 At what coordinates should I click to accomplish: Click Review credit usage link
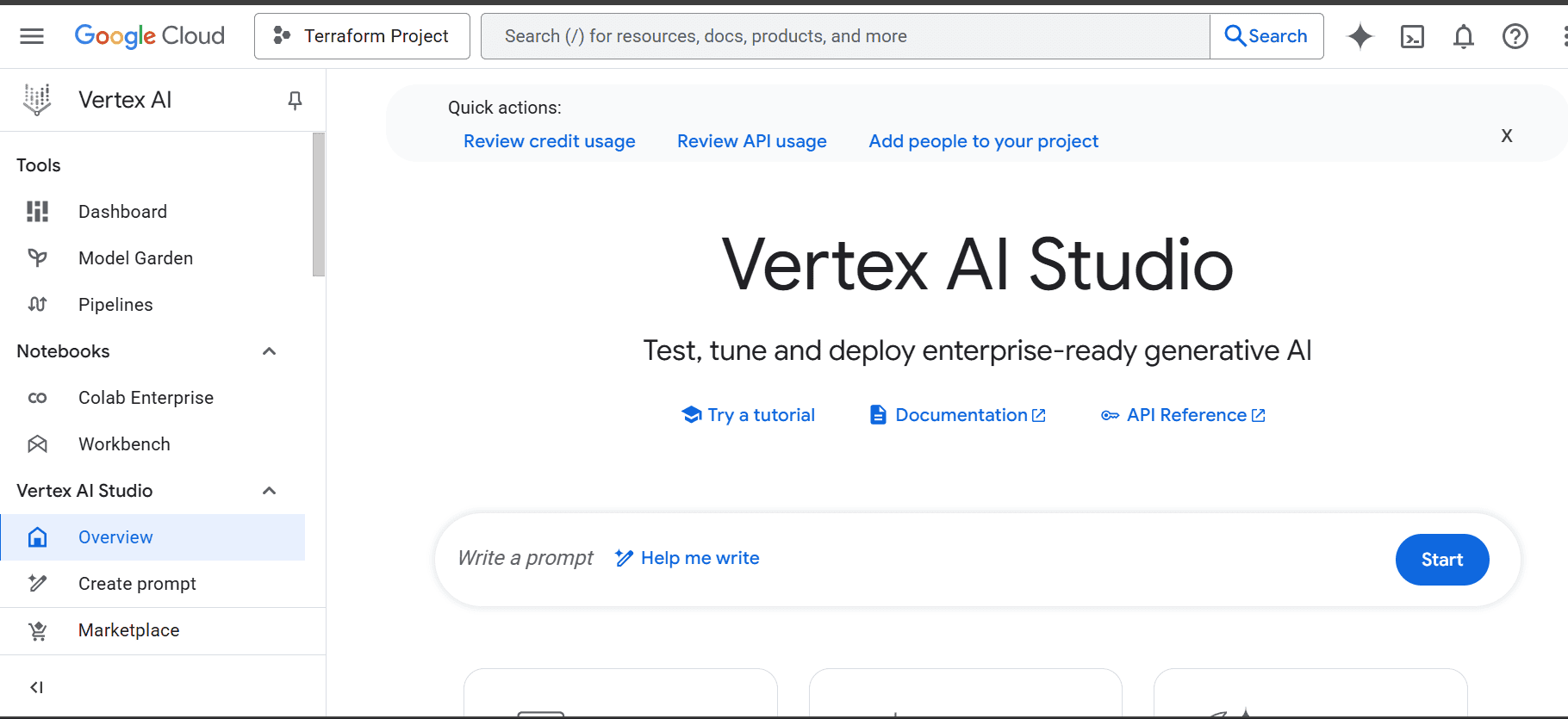coord(550,141)
